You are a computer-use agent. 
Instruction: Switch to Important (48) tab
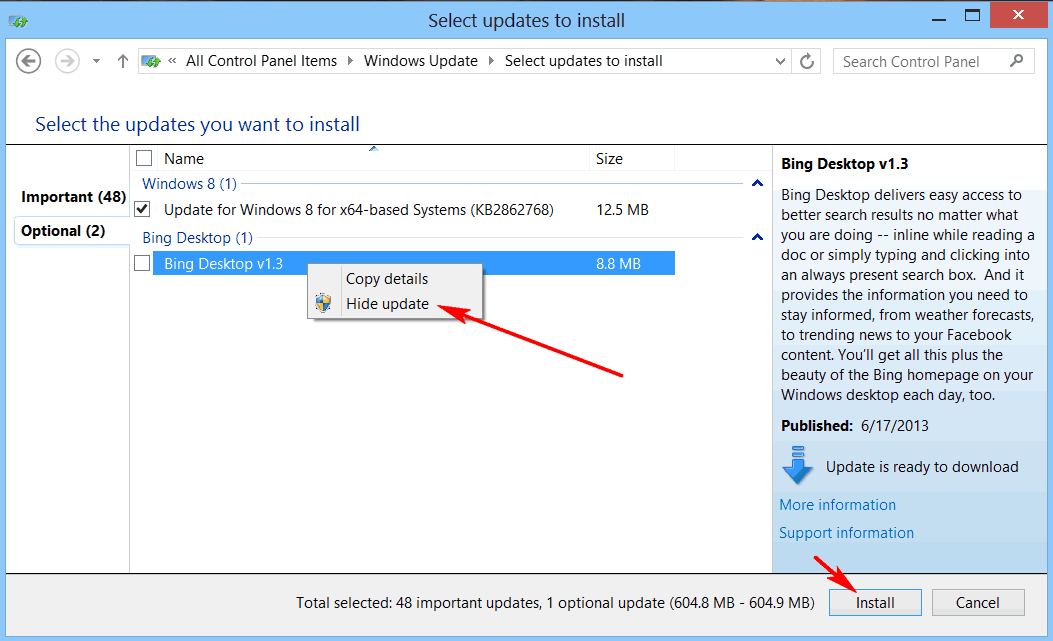point(73,197)
